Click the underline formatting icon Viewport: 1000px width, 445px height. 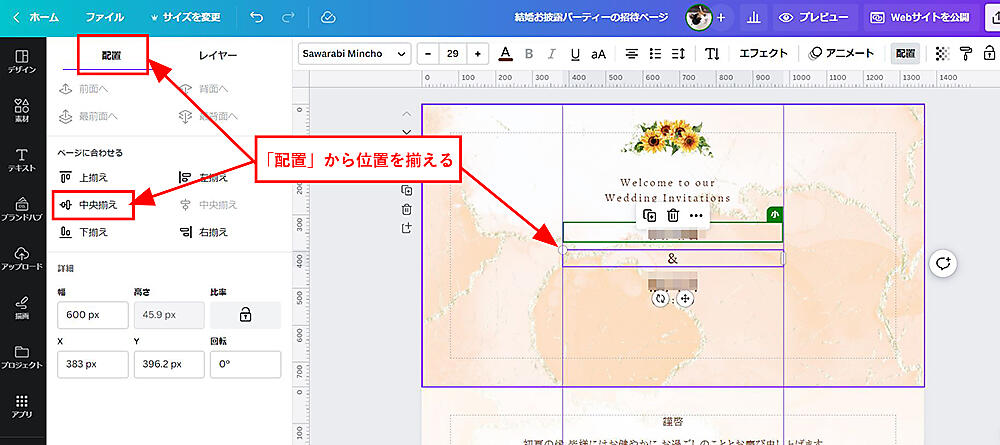(574, 54)
